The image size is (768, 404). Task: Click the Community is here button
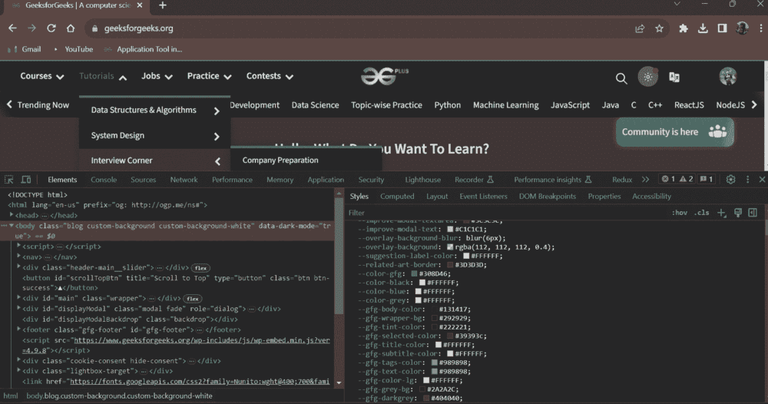coord(675,132)
